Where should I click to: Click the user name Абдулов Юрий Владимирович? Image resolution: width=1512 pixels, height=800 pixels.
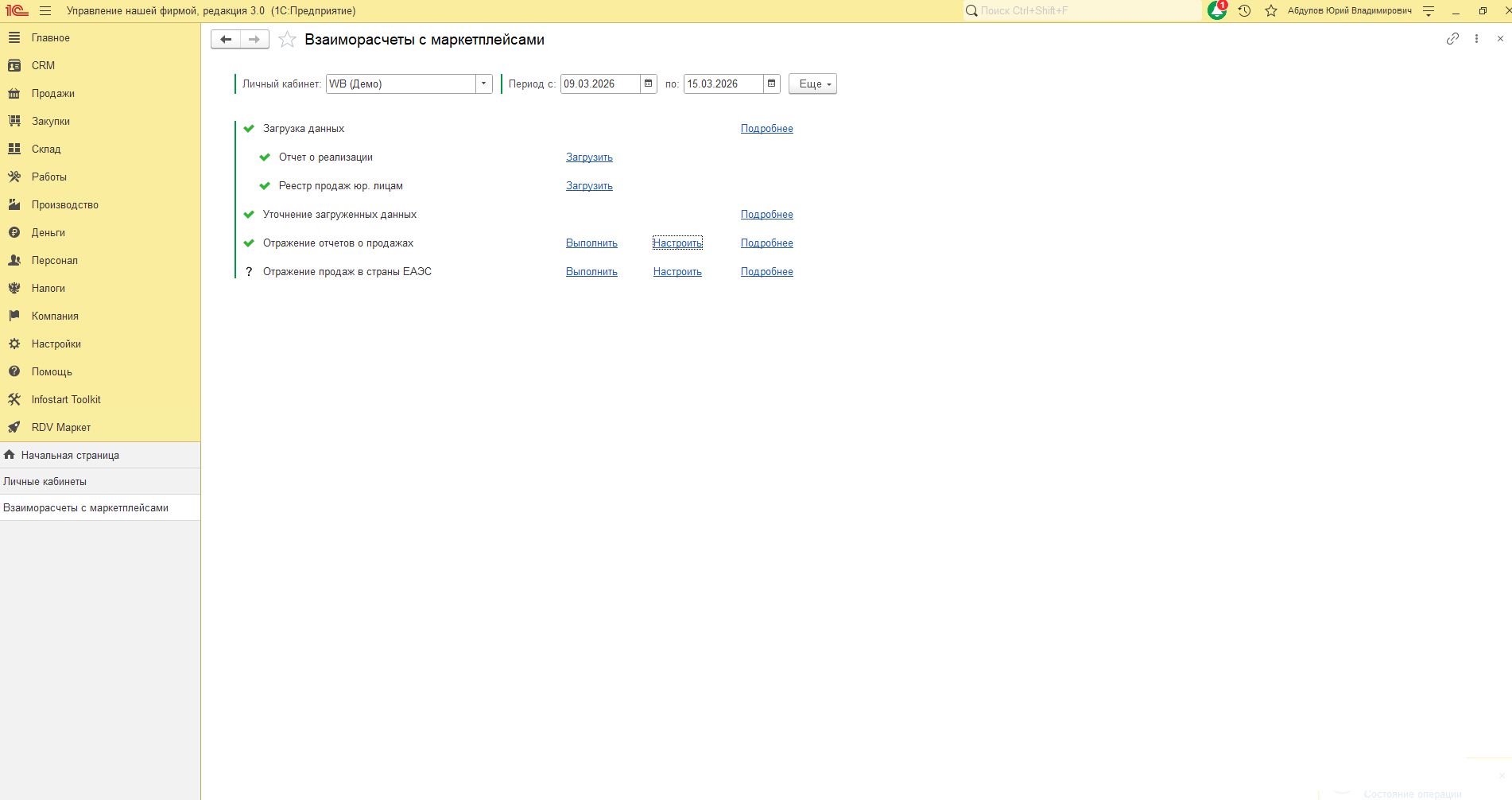click(1350, 11)
